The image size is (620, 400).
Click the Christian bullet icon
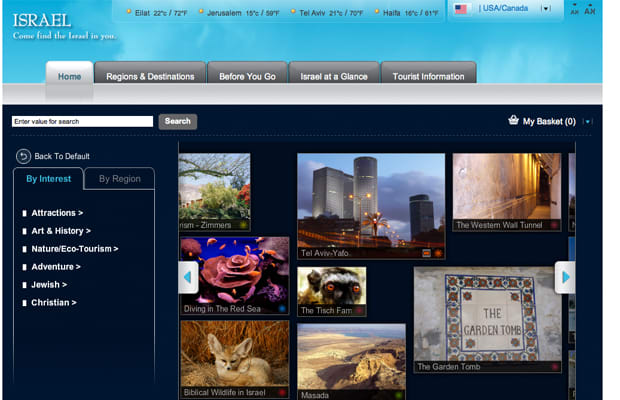click(x=25, y=303)
